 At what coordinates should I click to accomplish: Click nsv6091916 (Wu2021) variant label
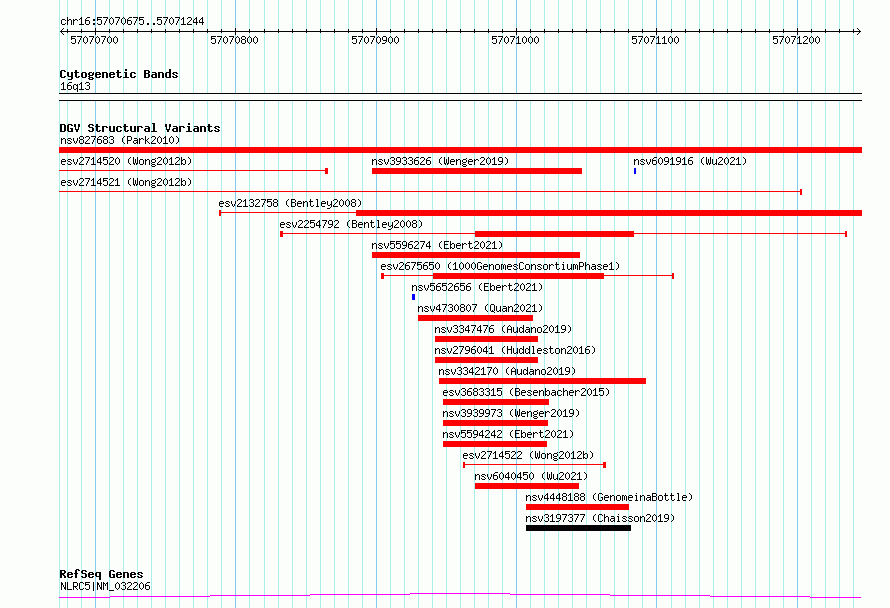coord(690,161)
